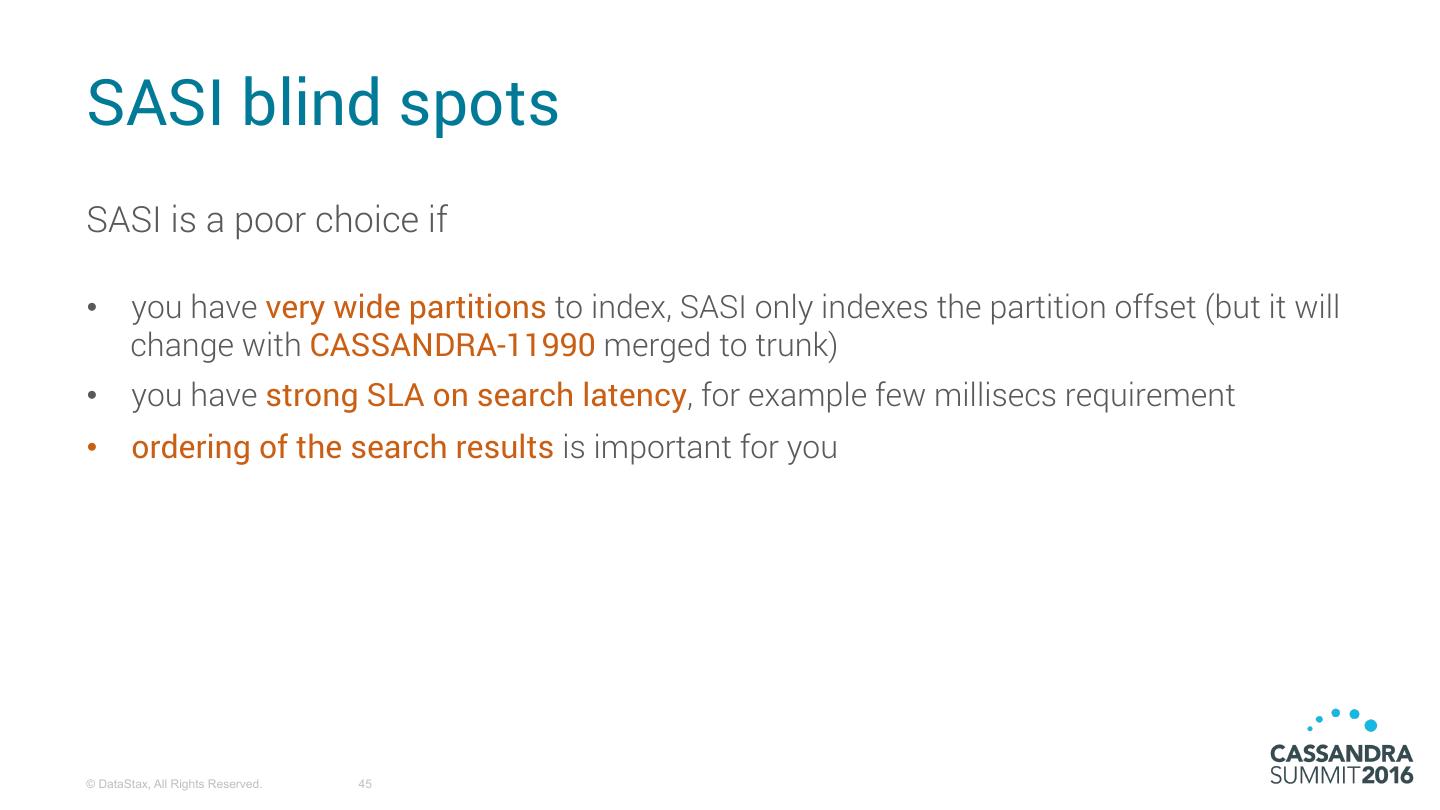The image size is (1440, 810).
Task: Click the 'is important for you' text
Action: [x=700, y=447]
